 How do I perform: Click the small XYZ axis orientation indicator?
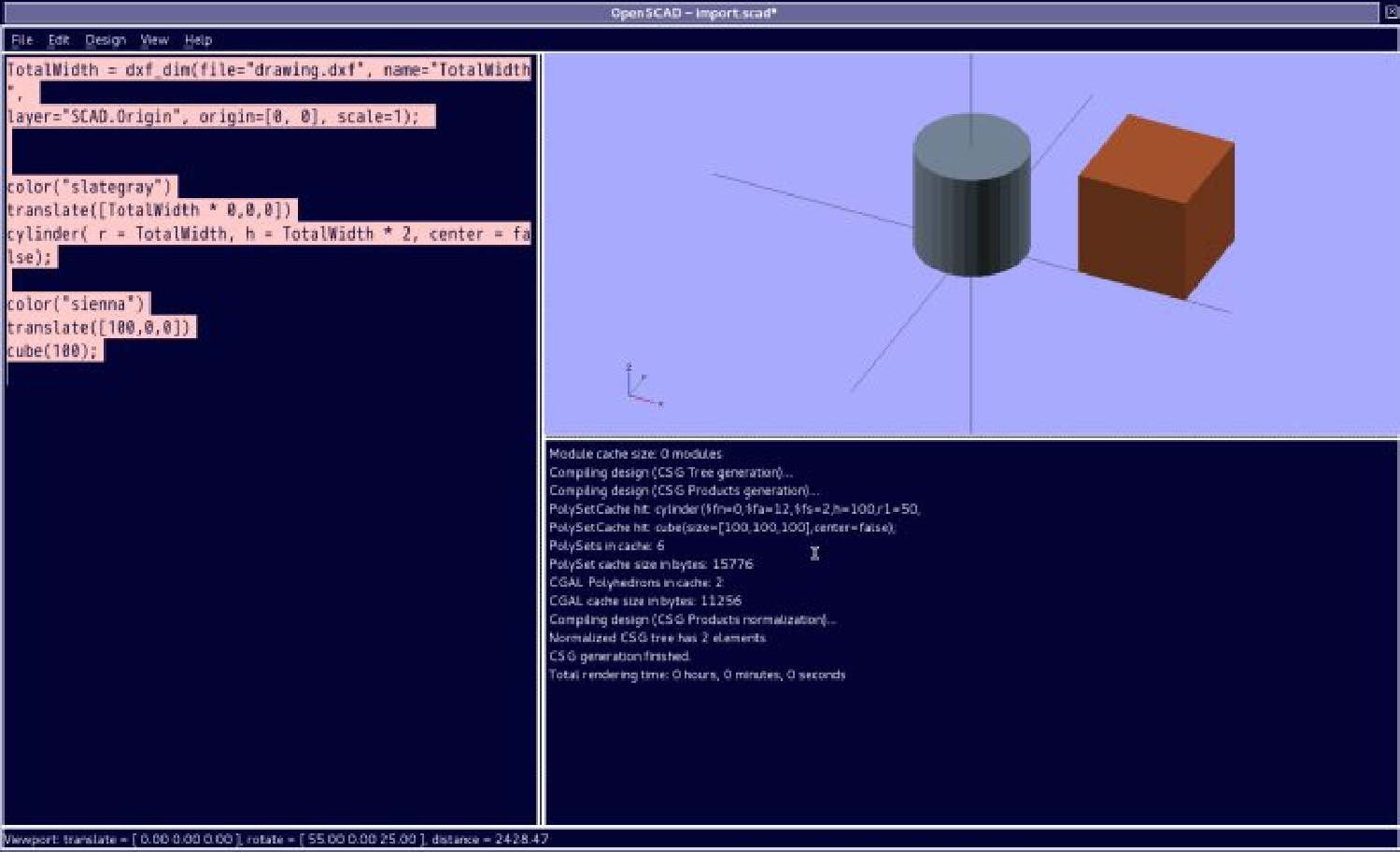pyautogui.click(x=640, y=387)
